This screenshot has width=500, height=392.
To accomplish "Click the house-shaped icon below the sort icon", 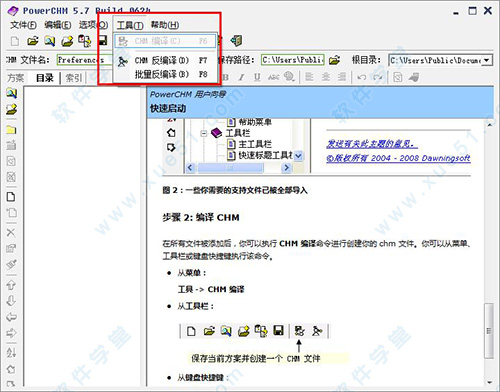I will (11, 369).
